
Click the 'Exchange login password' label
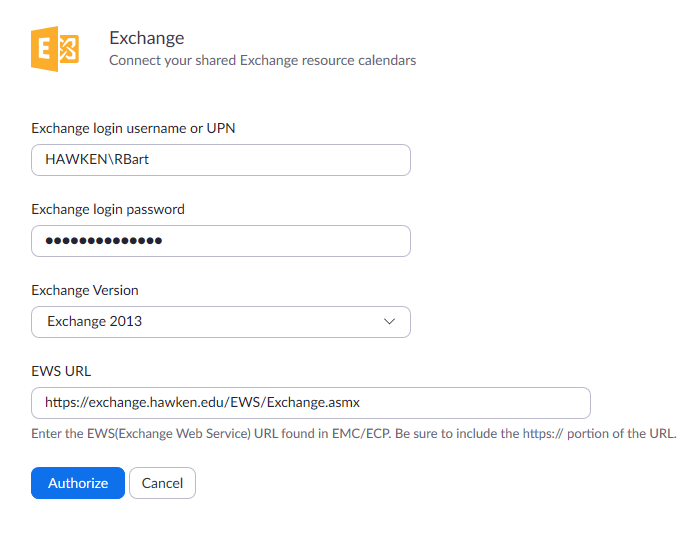point(108,209)
